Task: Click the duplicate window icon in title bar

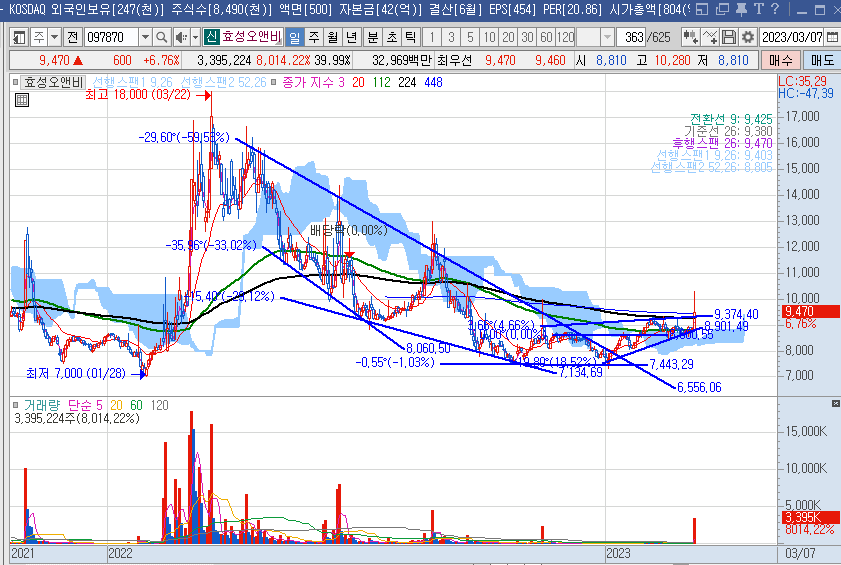Action: [722, 9]
